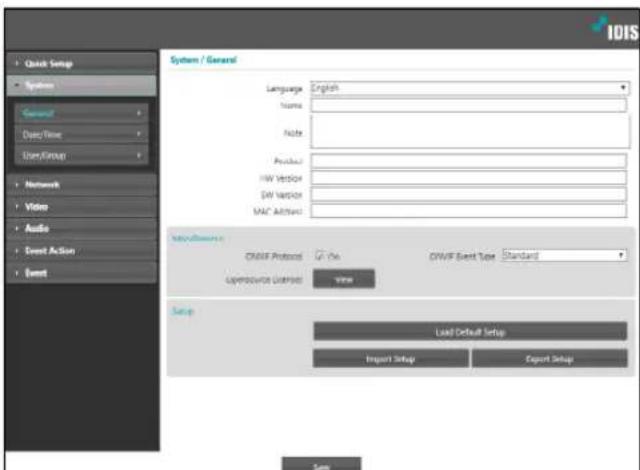Open the Language dropdown

coord(469,88)
